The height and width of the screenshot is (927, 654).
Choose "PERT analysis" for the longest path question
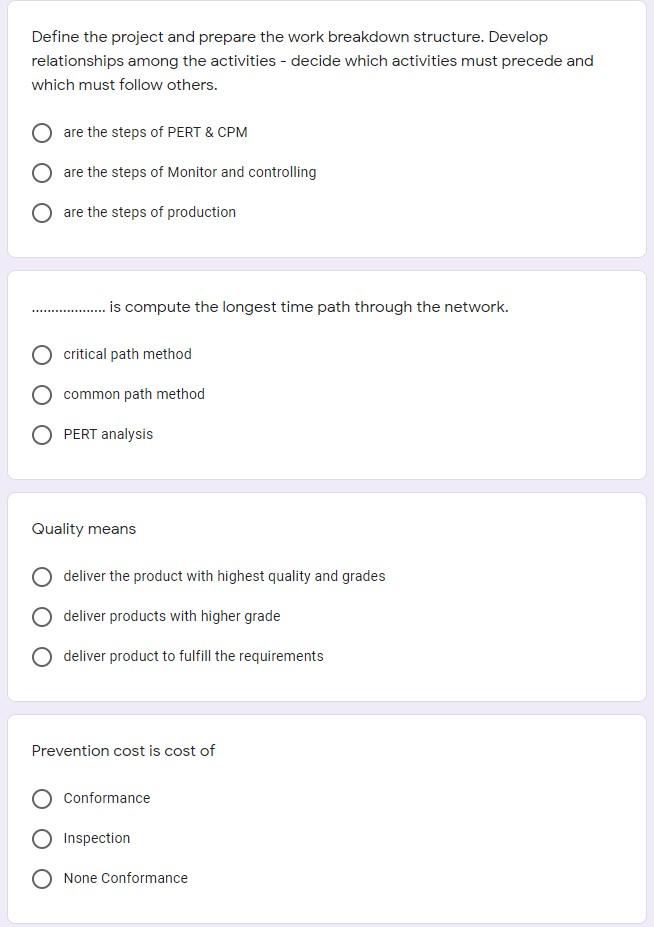[x=42, y=434]
